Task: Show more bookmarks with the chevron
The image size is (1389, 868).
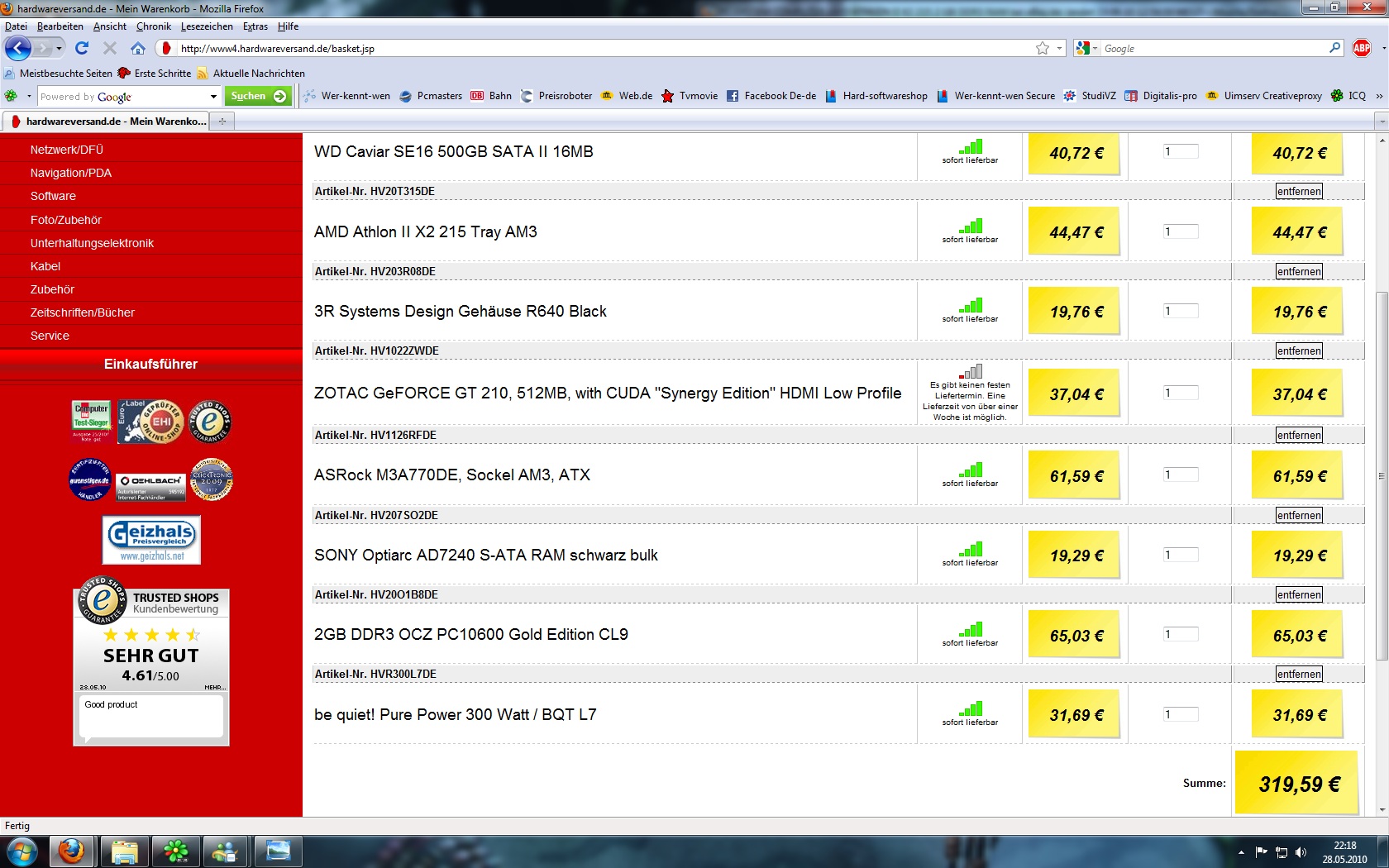Action: pyautogui.click(x=1379, y=96)
